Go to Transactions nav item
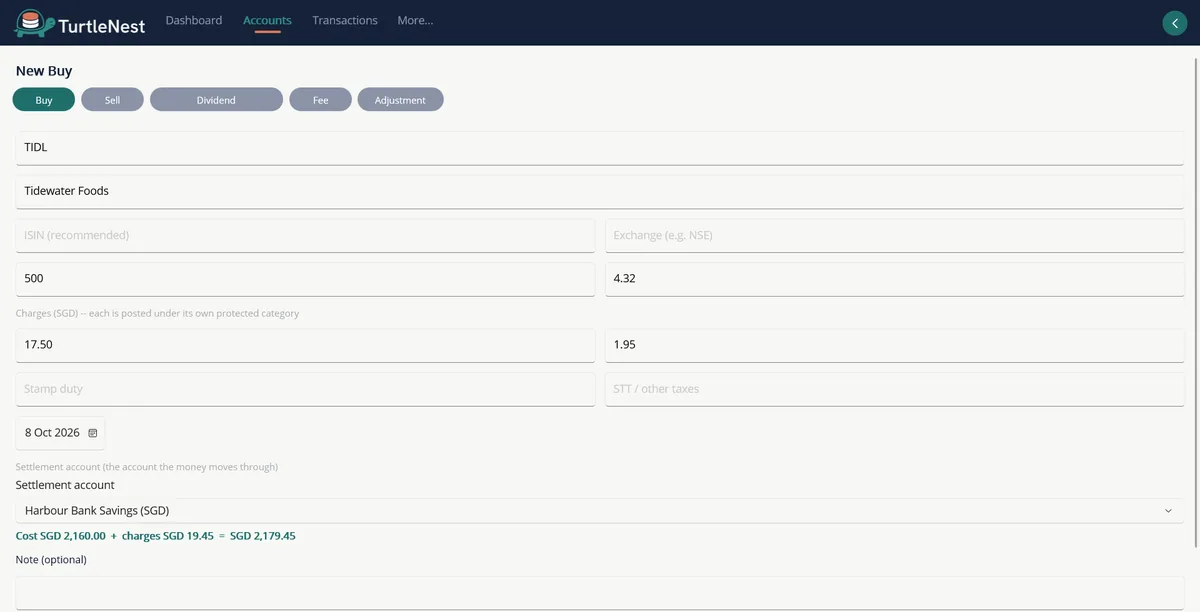The width and height of the screenshot is (1200, 612). (x=345, y=20)
